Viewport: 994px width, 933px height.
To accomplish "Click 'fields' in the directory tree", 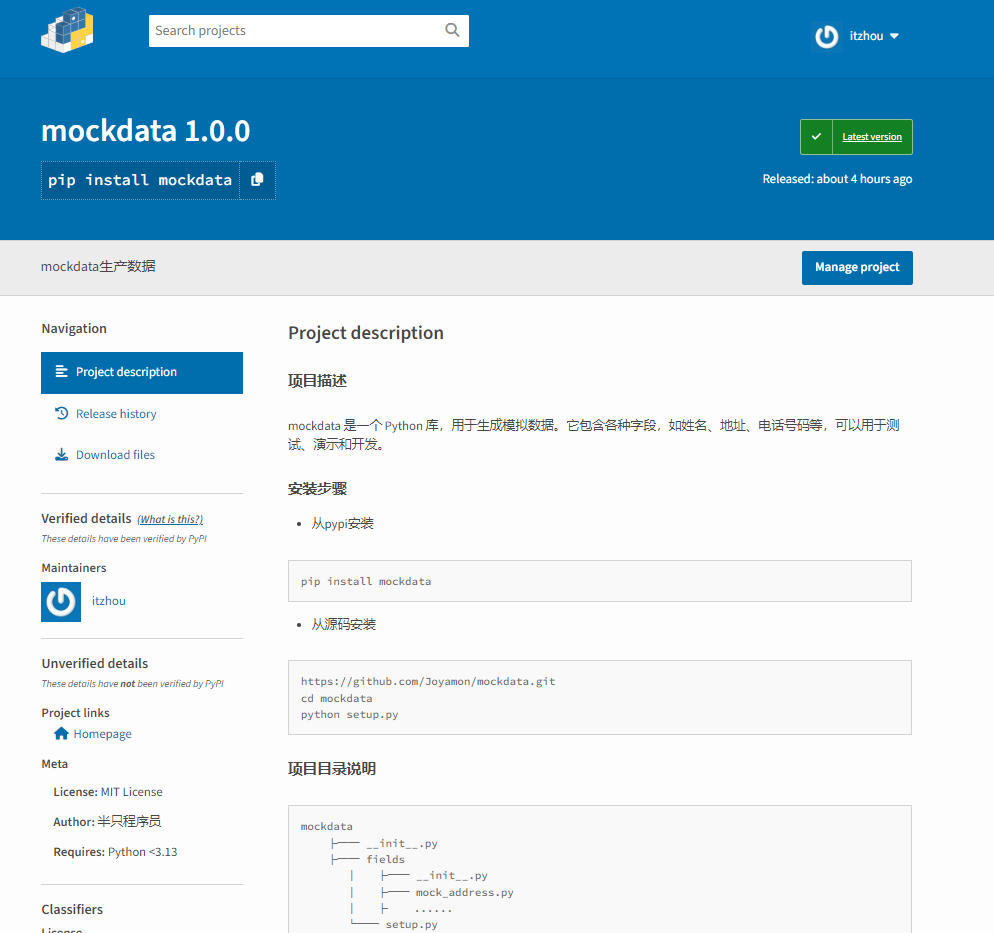I will [385, 859].
